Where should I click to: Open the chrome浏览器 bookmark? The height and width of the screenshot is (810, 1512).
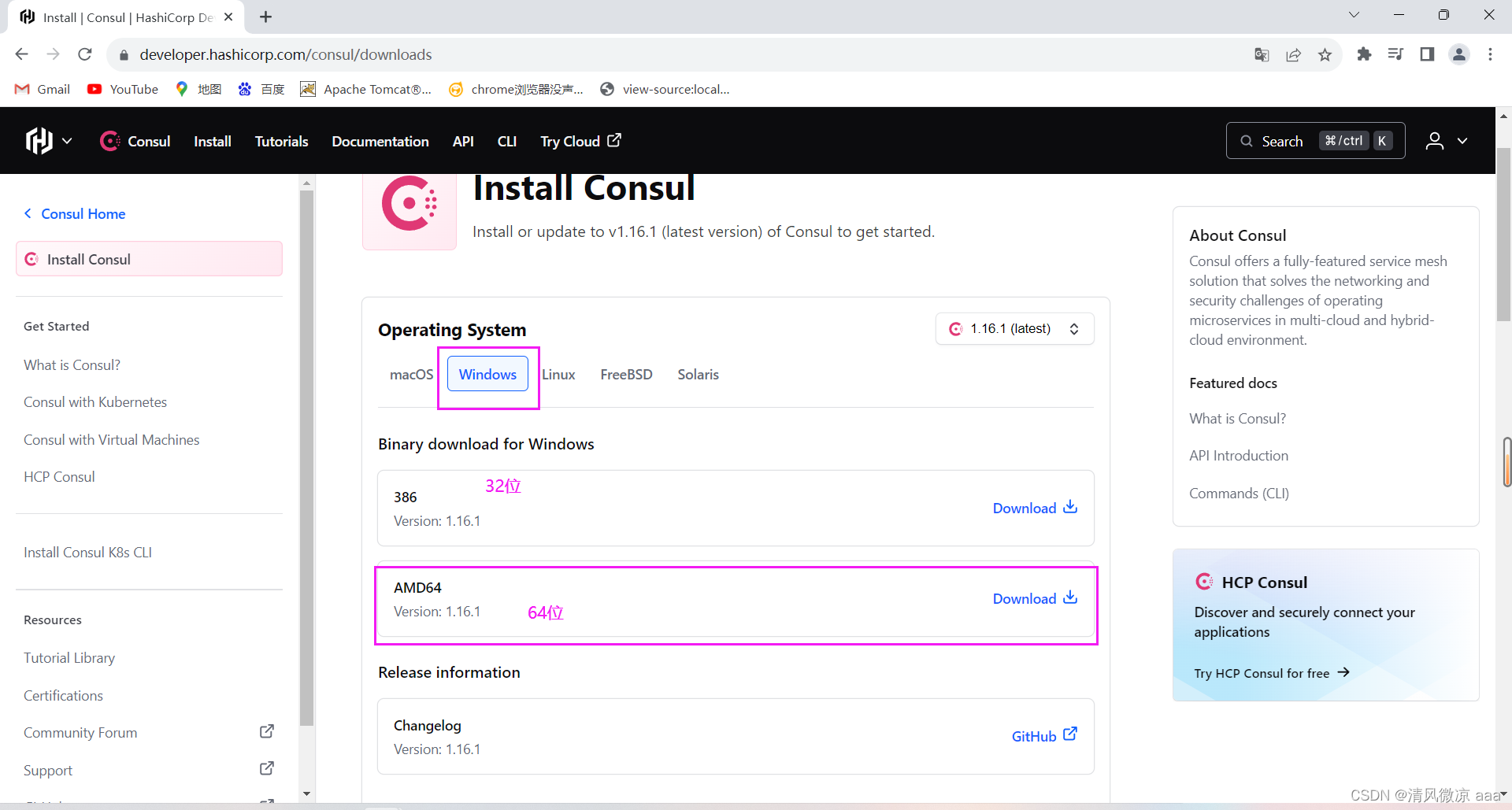[x=516, y=89]
